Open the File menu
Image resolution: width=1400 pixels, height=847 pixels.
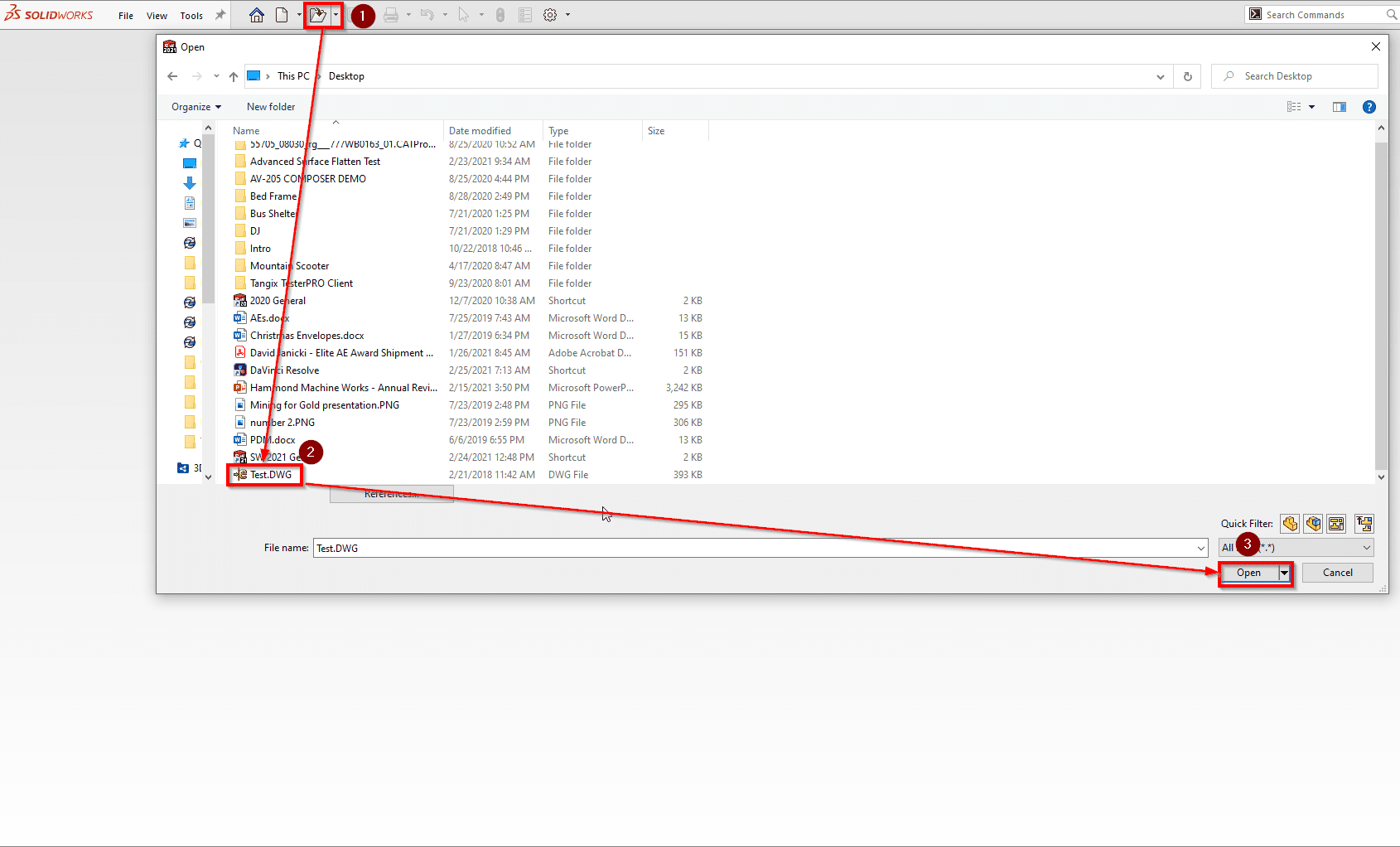coord(126,16)
